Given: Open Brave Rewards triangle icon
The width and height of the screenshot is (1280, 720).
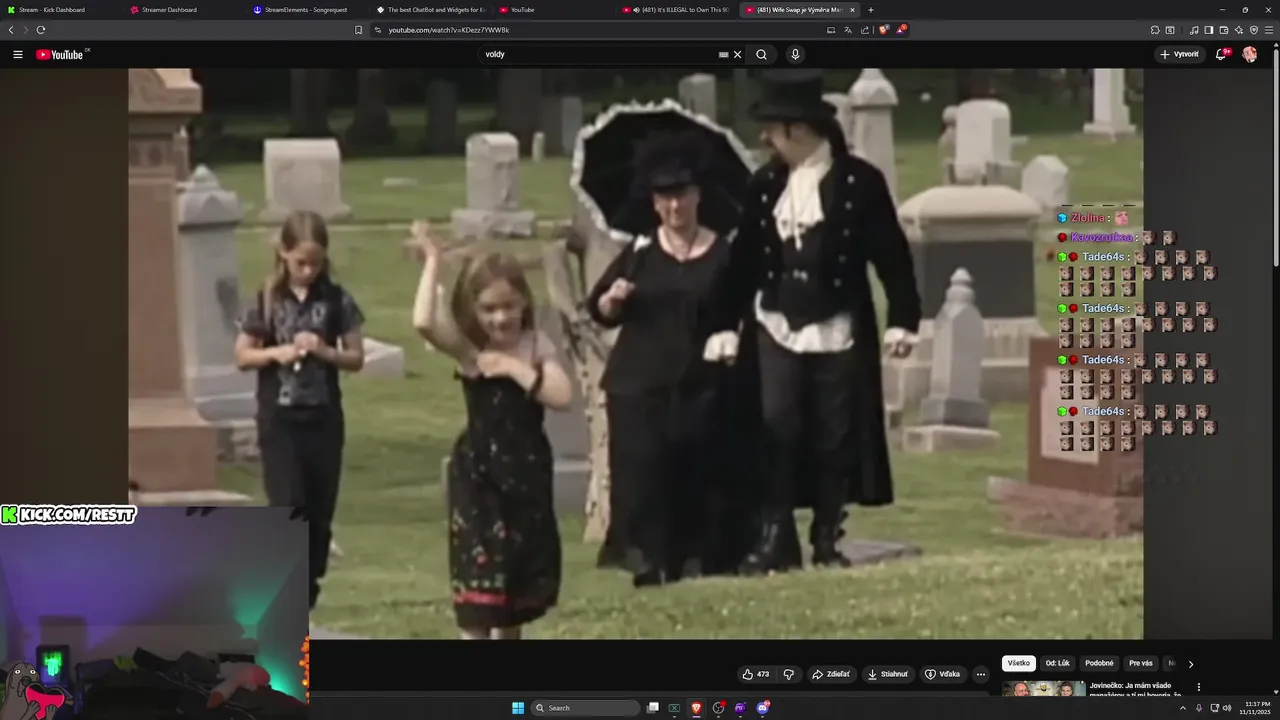Looking at the screenshot, I should click(901, 30).
